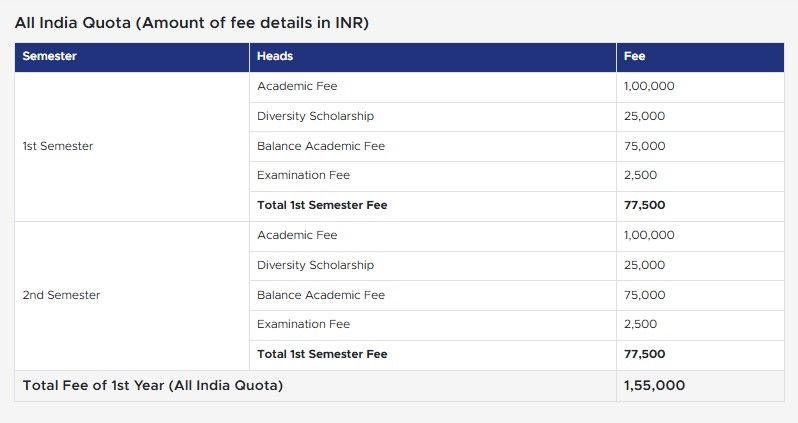
Task: Click "Diversity Scholarship" under 1st Semester
Action: 315,116
